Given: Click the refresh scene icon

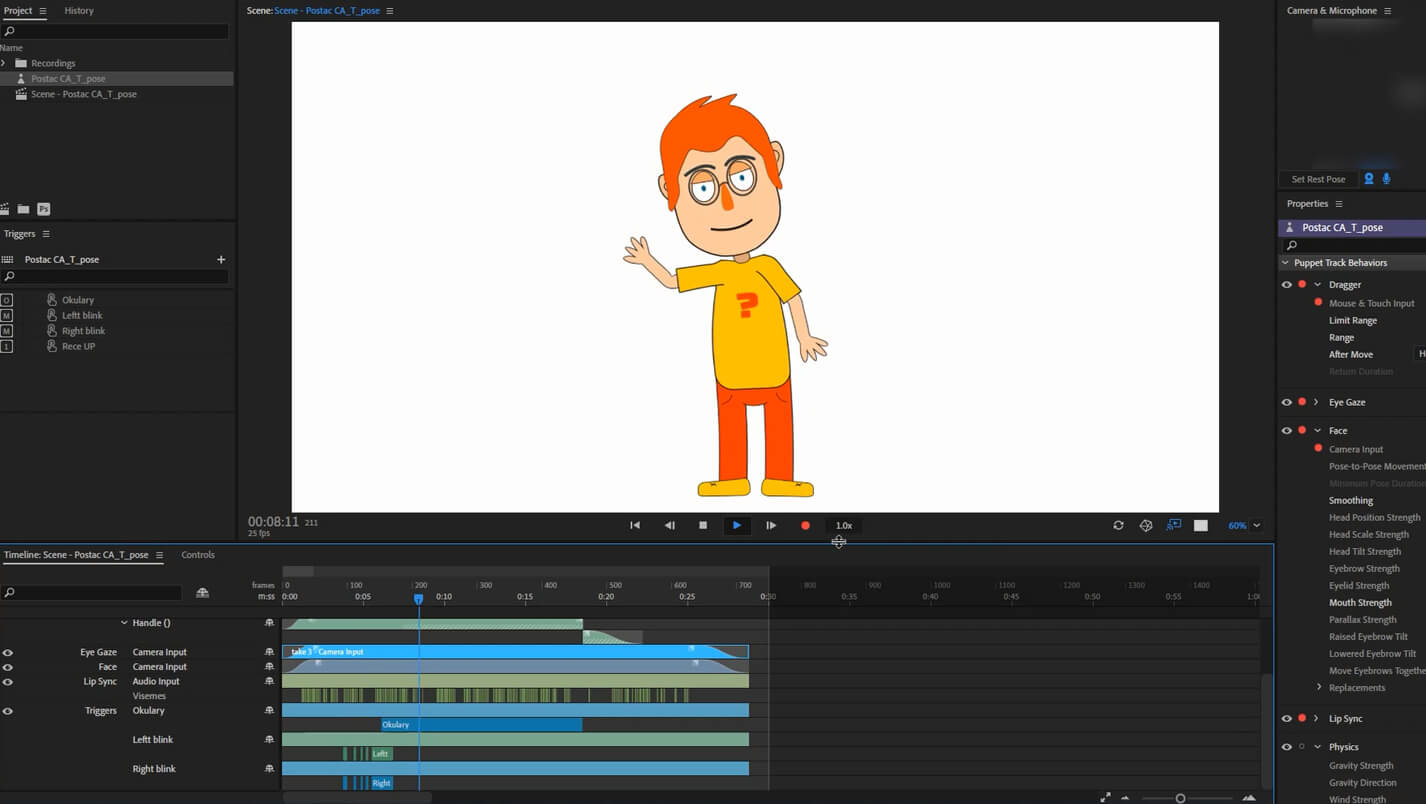Looking at the screenshot, I should tap(1118, 525).
